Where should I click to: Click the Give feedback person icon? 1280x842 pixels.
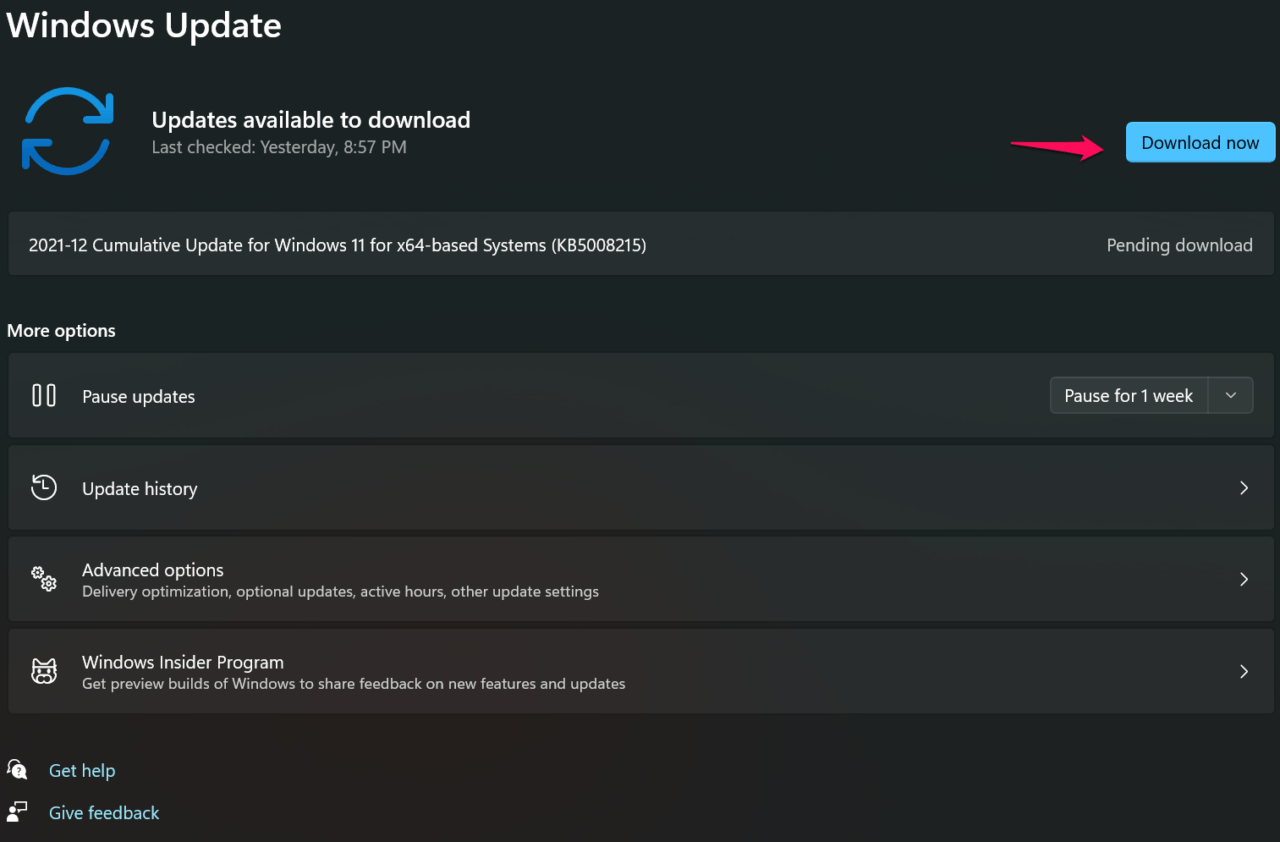tap(17, 811)
